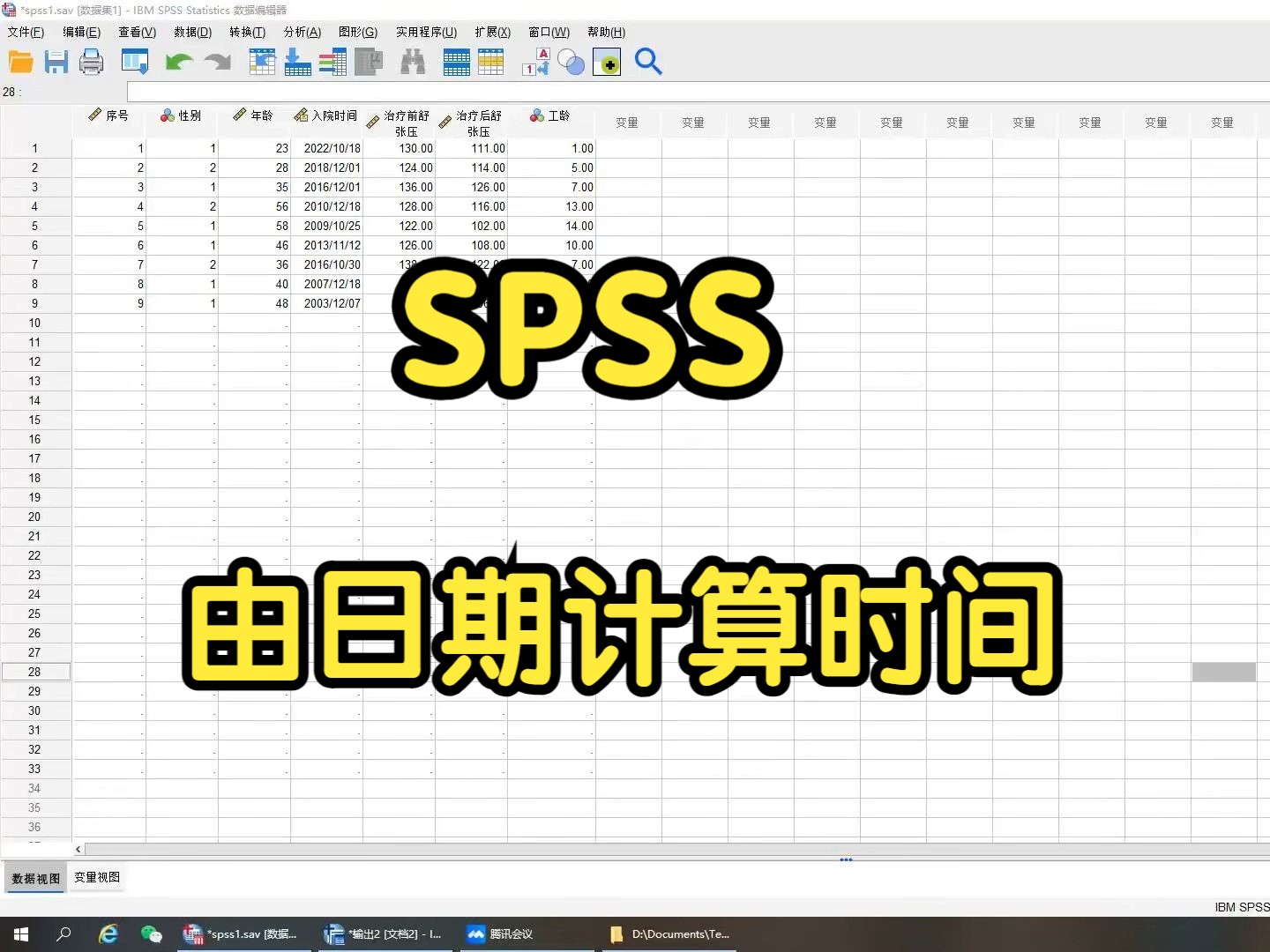
Task: Select row number 28 header
Action: click(x=35, y=672)
